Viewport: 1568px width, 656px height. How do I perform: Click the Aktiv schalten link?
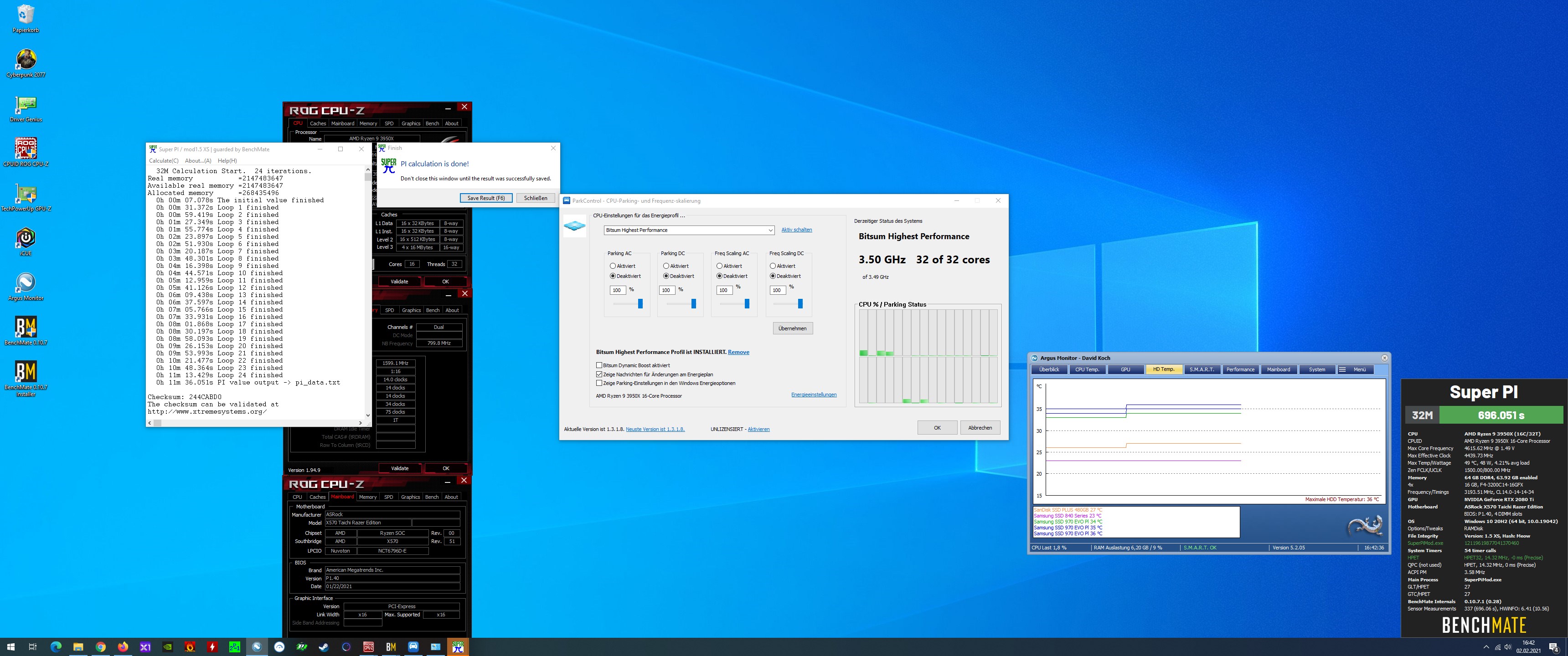796,230
